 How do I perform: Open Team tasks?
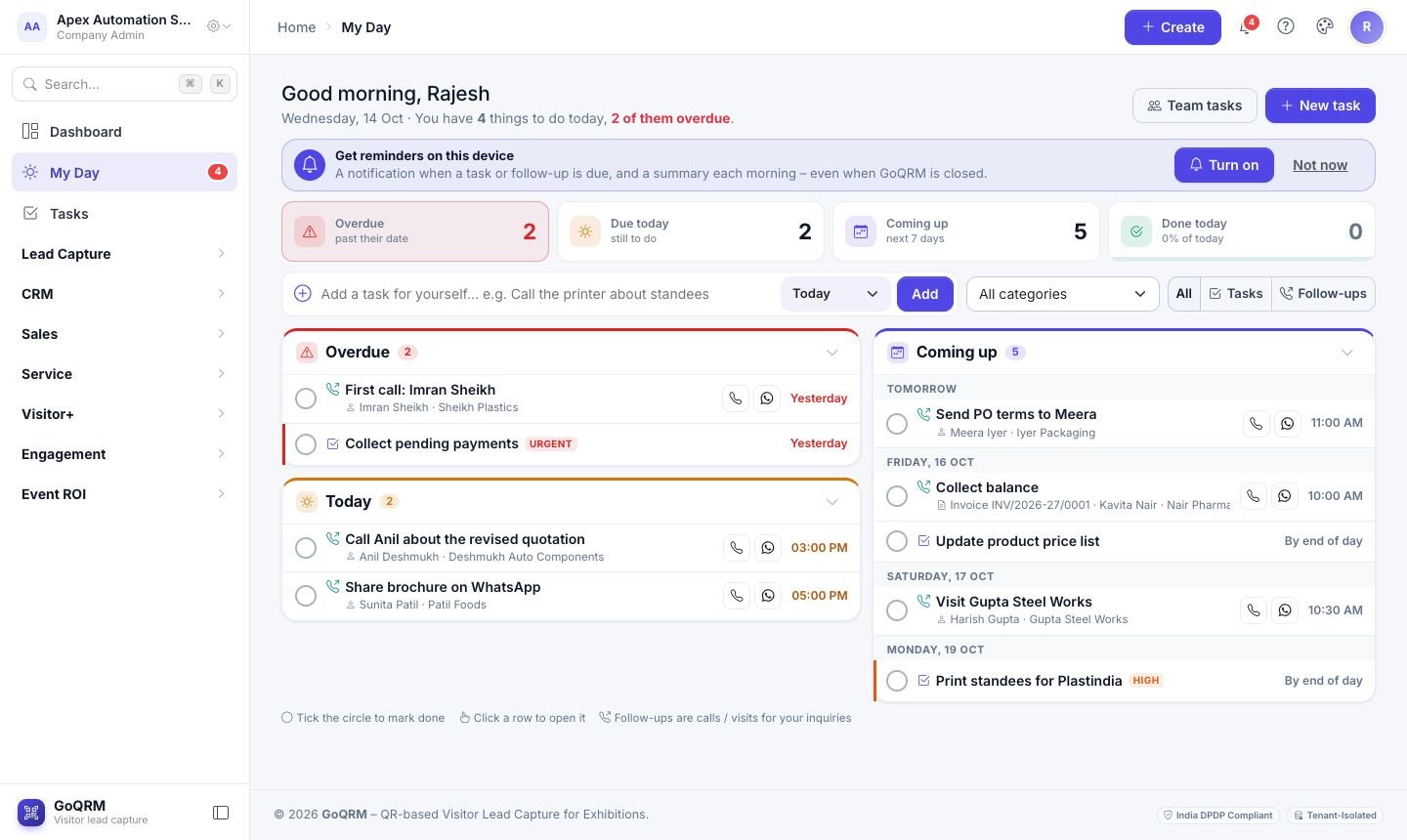(1194, 105)
